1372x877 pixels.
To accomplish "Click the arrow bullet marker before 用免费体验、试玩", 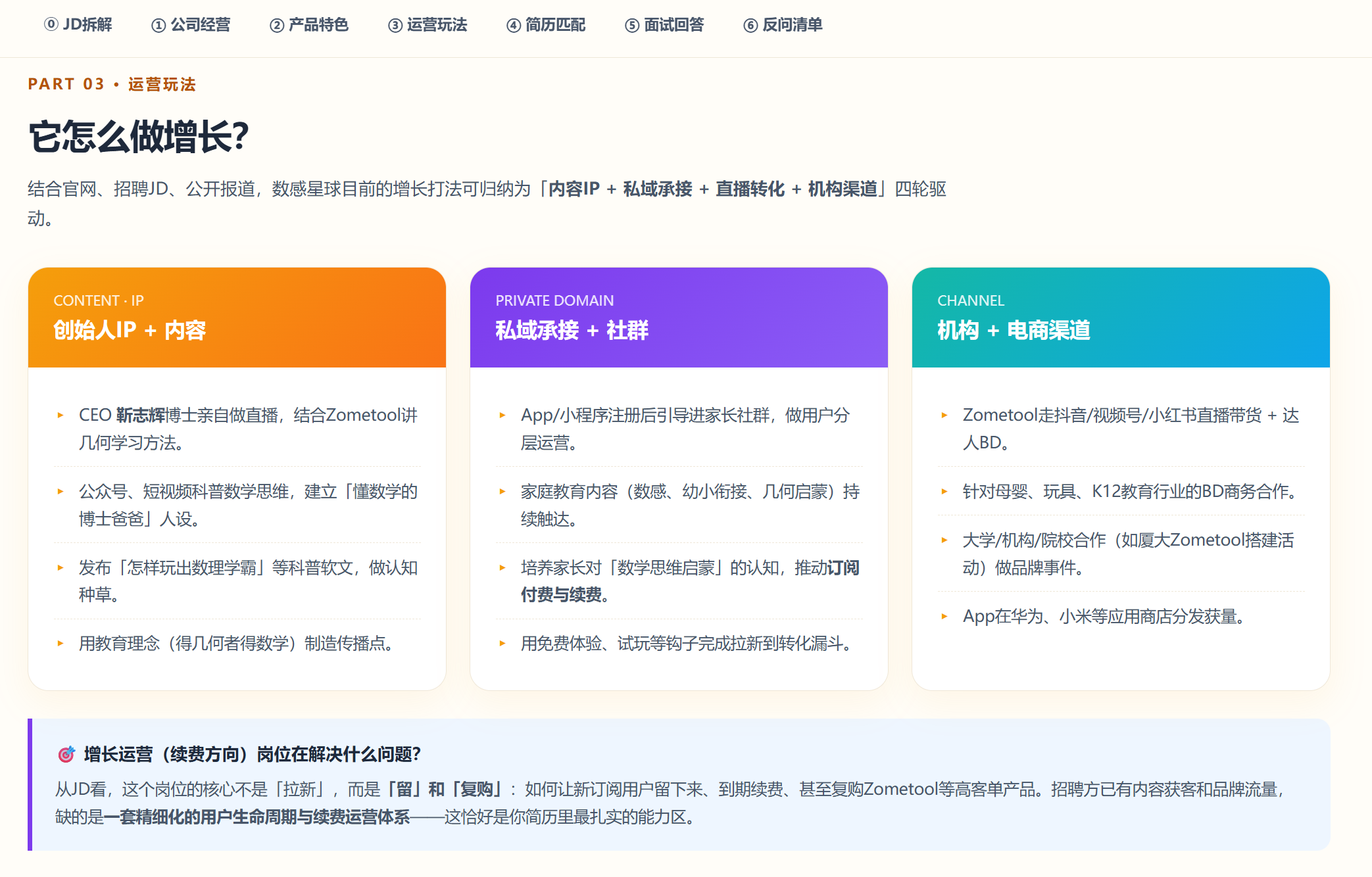I will pos(502,643).
